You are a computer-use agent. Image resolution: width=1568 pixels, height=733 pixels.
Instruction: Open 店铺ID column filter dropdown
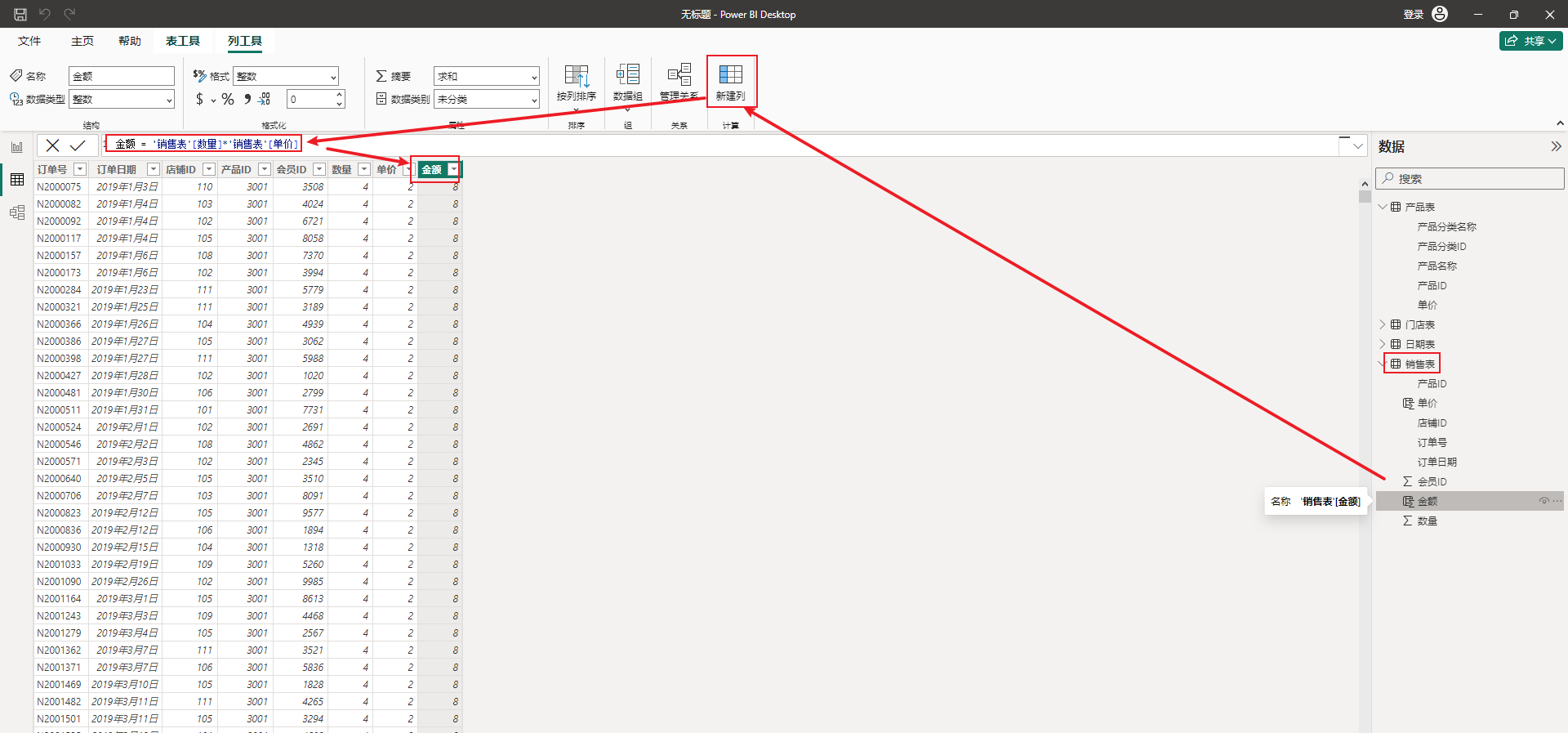click(208, 169)
